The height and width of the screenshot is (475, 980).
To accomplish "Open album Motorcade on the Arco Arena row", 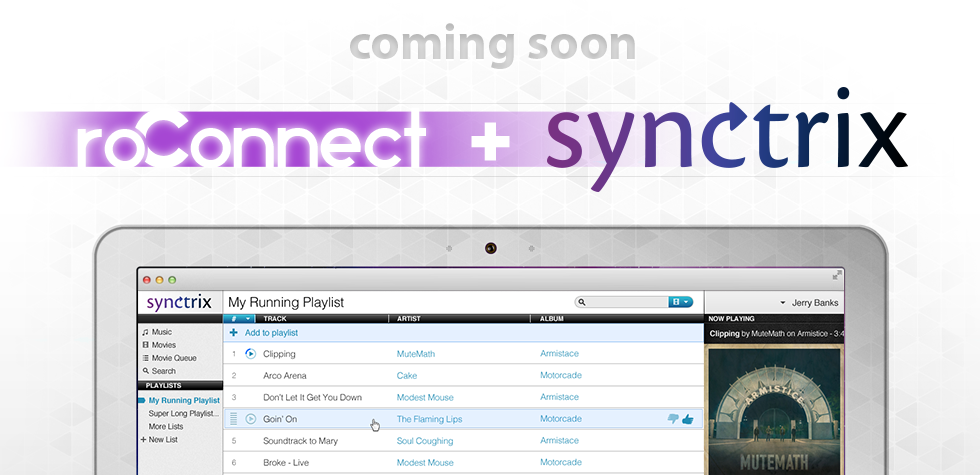I will pyautogui.click(x=561, y=376).
